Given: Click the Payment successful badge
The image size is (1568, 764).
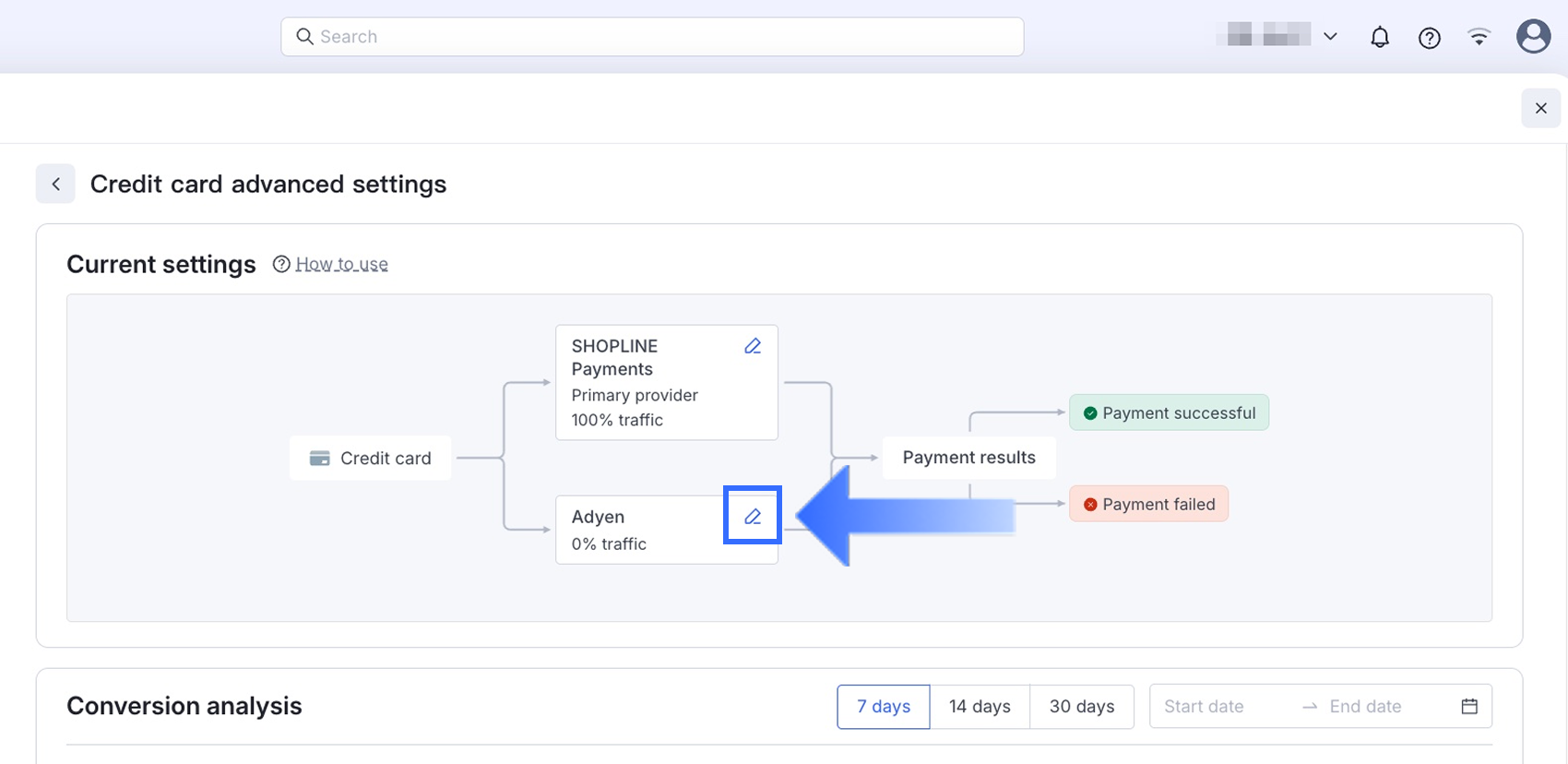Looking at the screenshot, I should (x=1169, y=412).
